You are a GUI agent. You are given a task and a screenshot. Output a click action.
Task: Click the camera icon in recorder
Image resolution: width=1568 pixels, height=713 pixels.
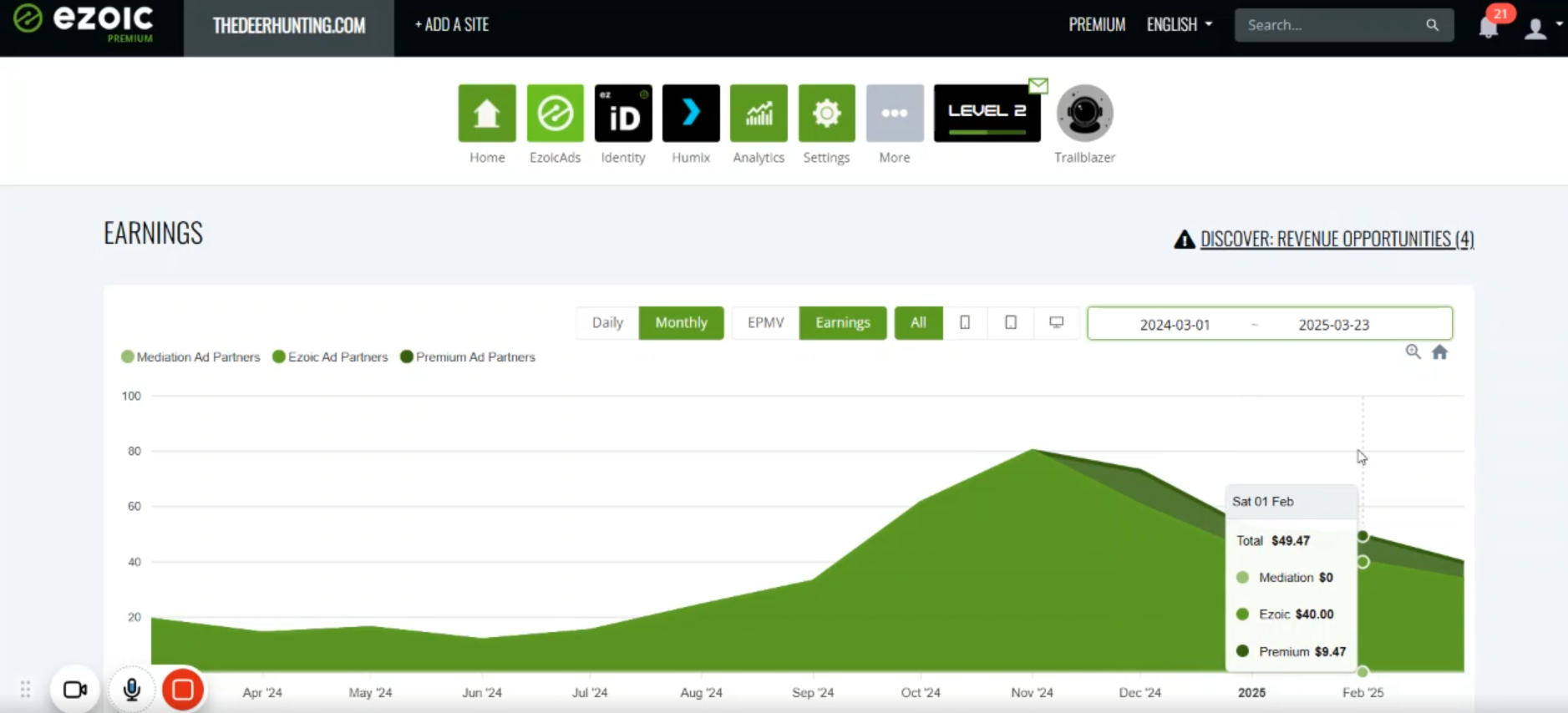click(75, 690)
